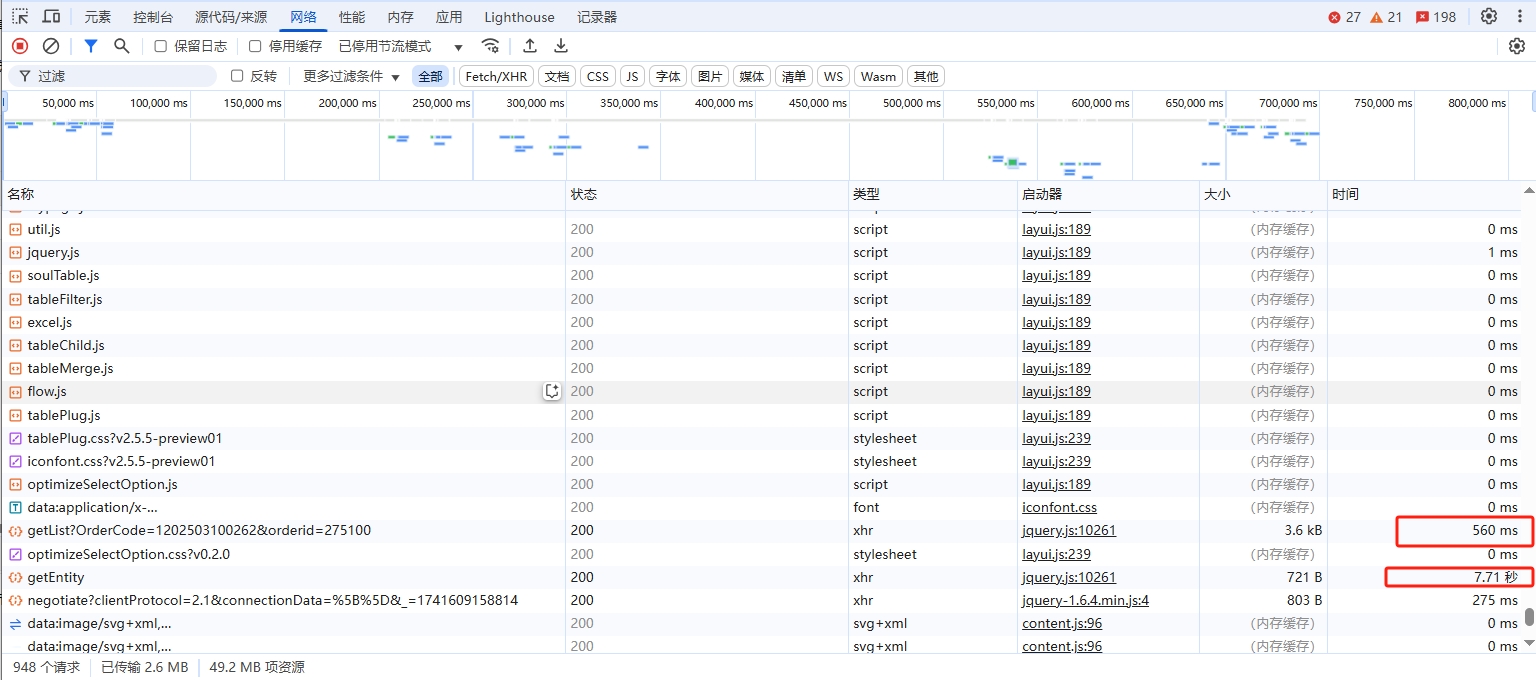The height and width of the screenshot is (680, 1536).
Task: Open the Lighthouse tab
Action: (x=519, y=17)
